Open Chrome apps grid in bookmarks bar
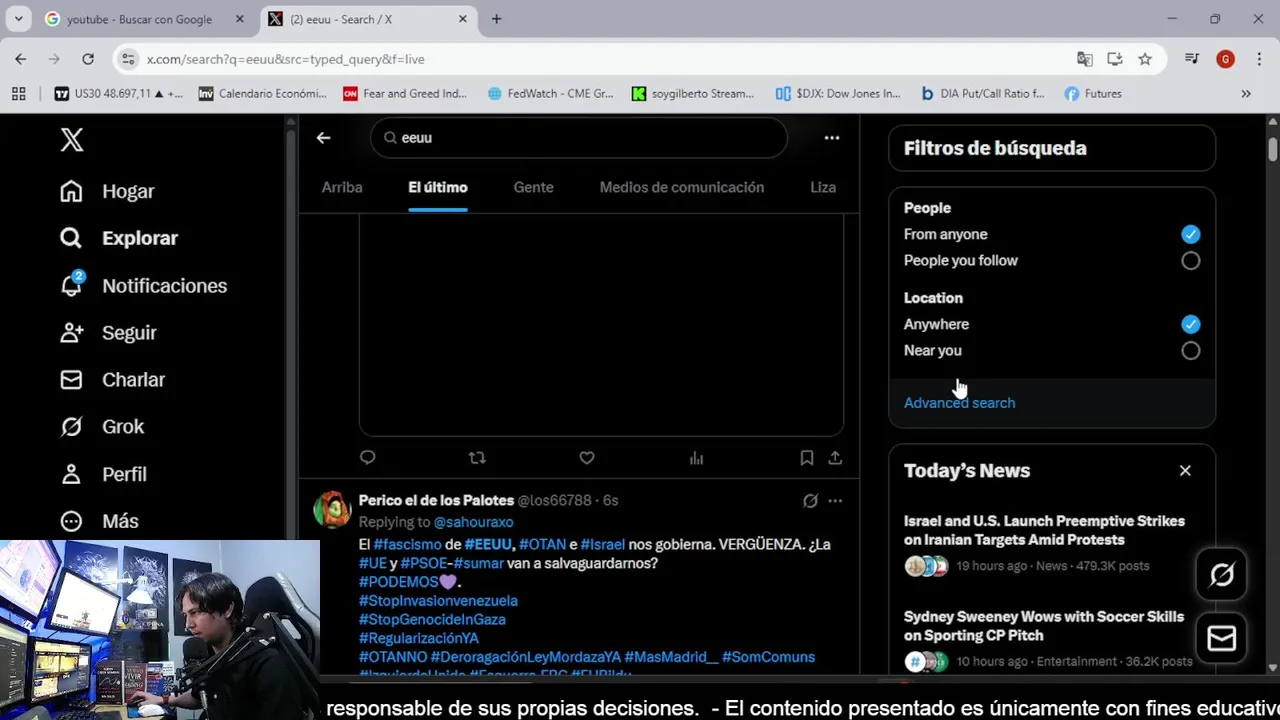The height and width of the screenshot is (720, 1280). pos(18,93)
